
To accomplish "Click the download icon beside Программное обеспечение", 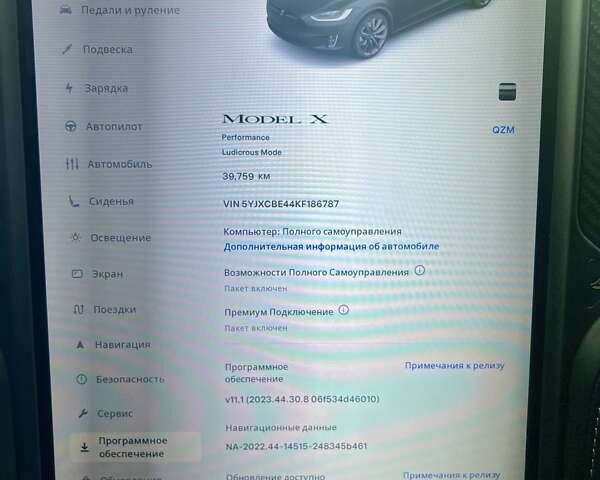I will click(x=84, y=447).
